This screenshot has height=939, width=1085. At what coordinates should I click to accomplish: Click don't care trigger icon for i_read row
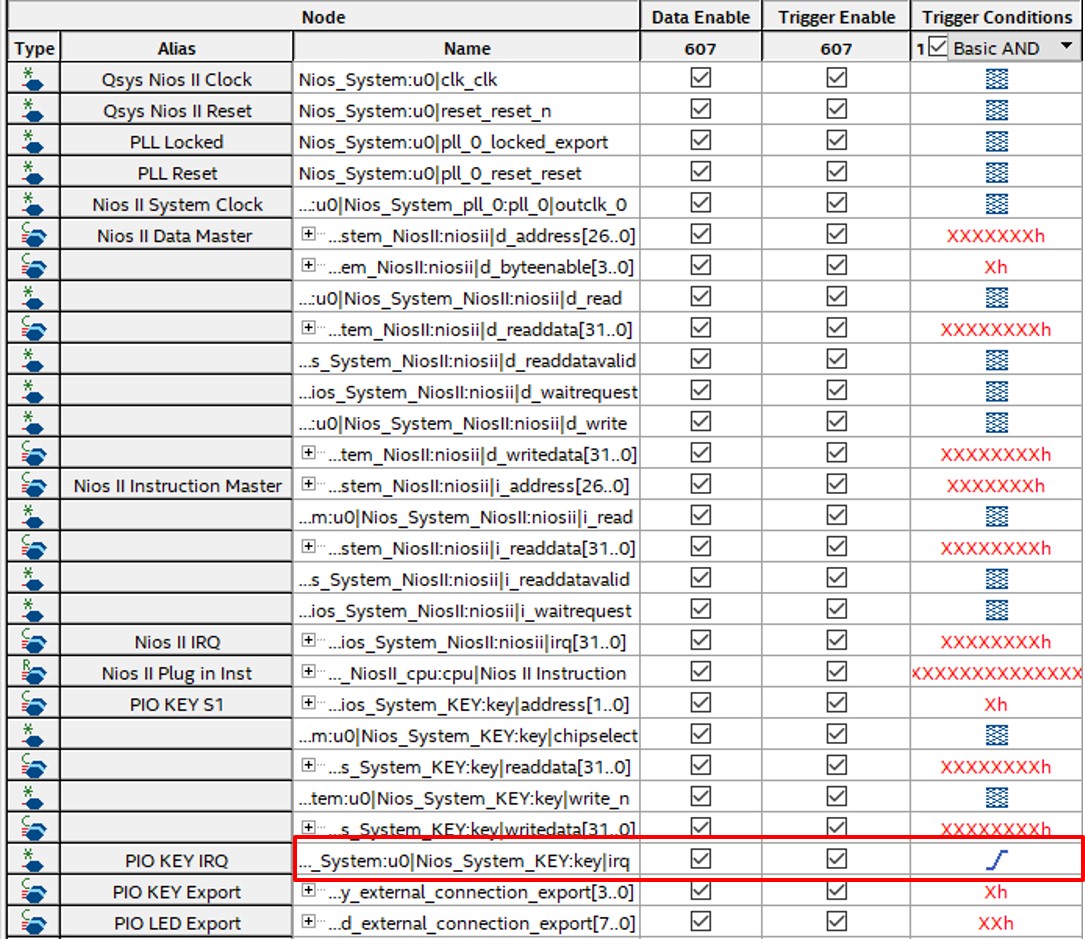[996, 516]
